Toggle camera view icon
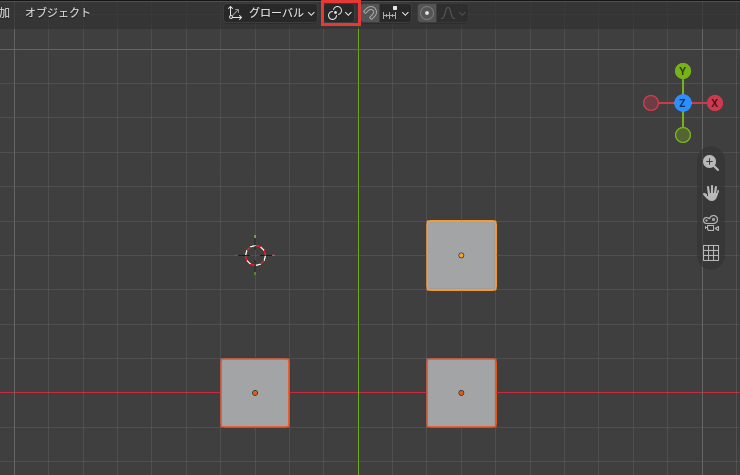 [711, 223]
